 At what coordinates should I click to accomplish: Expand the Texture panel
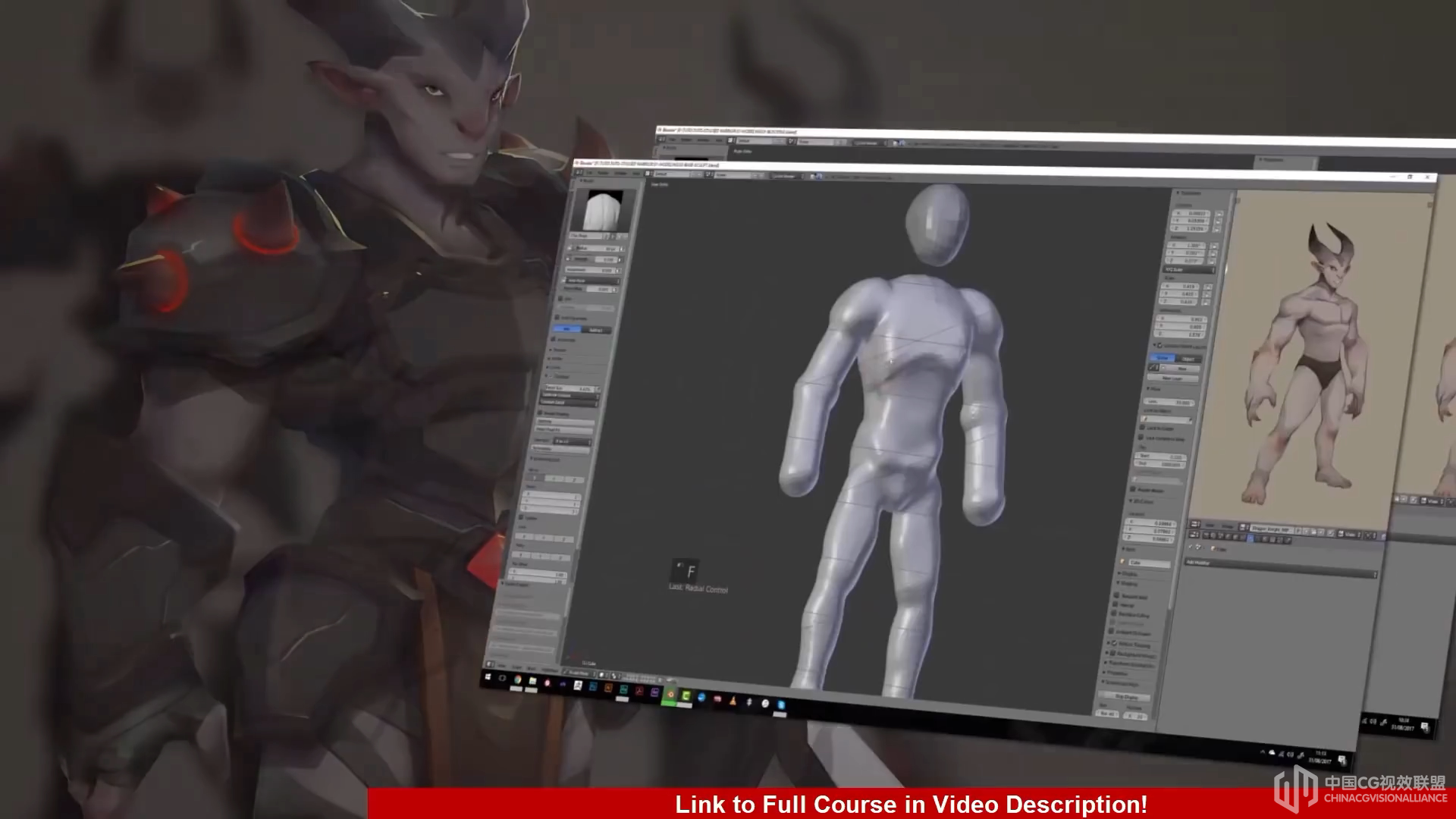[558, 350]
